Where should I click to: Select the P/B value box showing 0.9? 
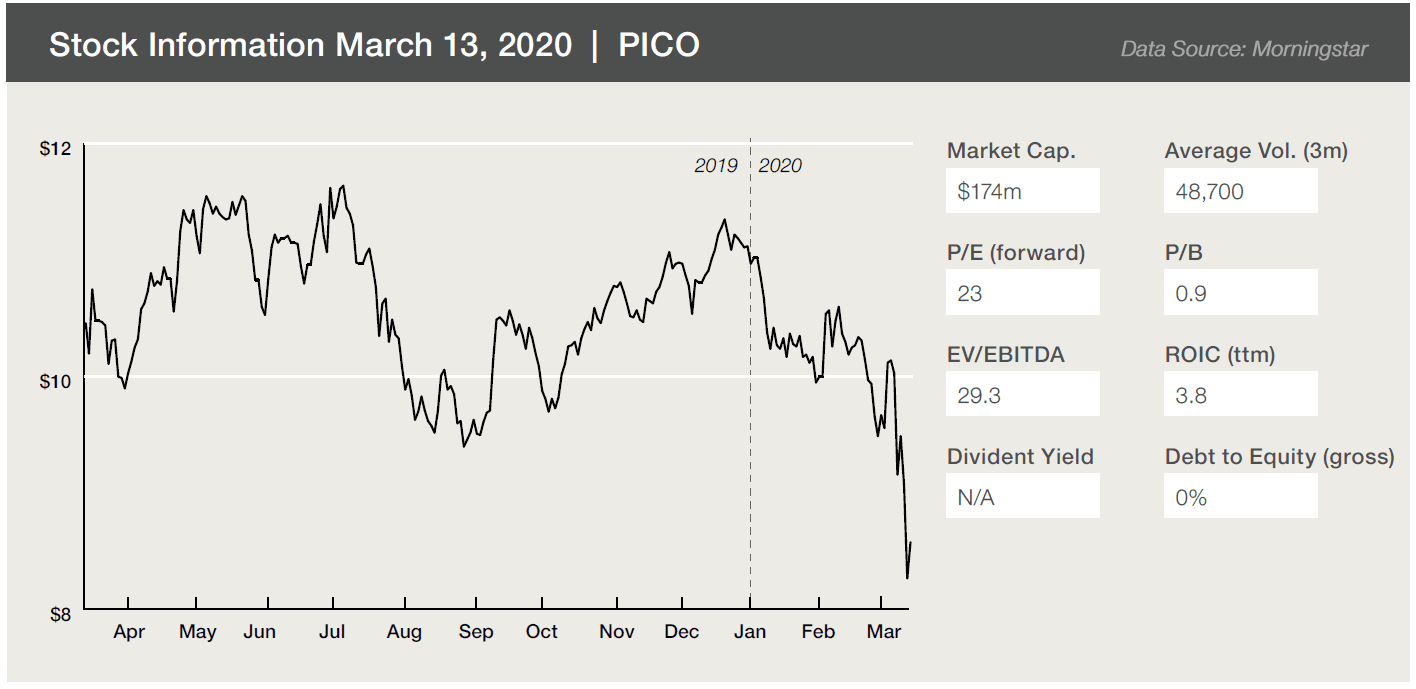click(1240, 293)
